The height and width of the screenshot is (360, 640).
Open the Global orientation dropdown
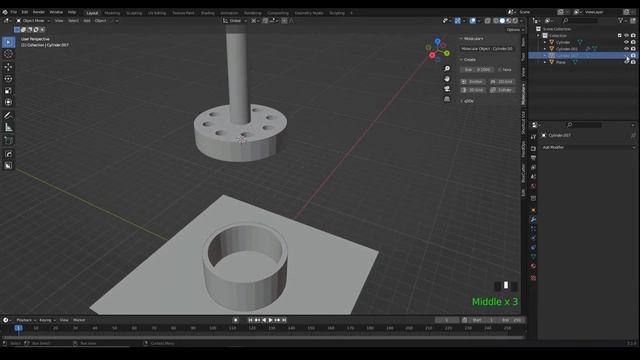tap(235, 20)
